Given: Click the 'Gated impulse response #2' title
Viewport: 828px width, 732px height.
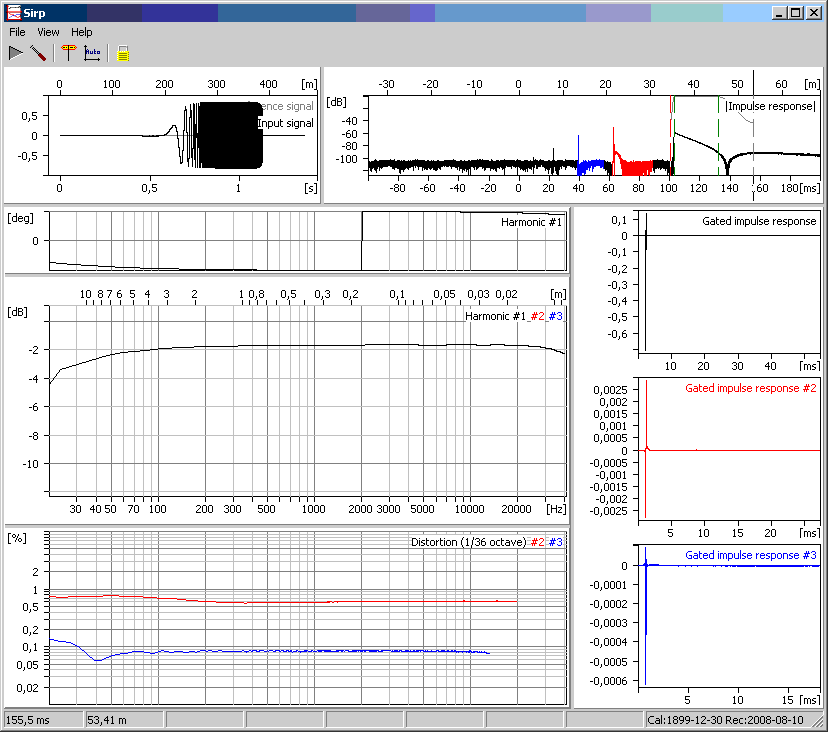Looking at the screenshot, I should coord(750,388).
